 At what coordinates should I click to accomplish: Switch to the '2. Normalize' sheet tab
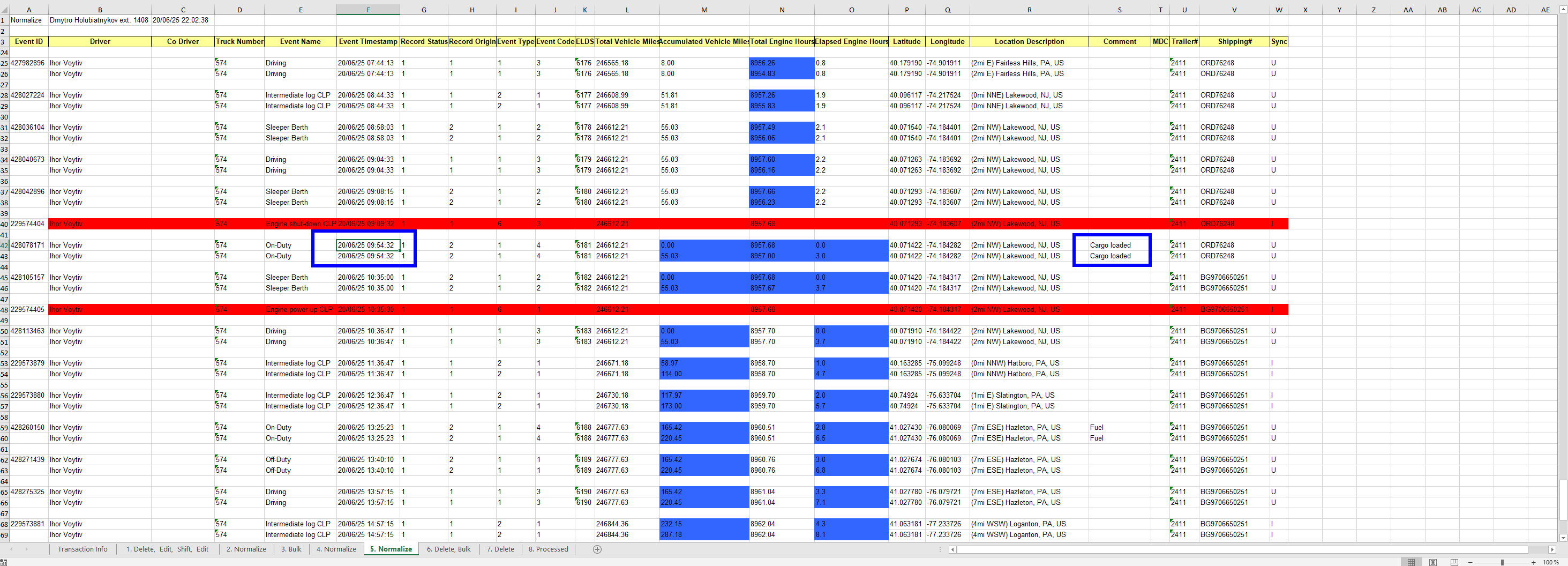point(246,549)
